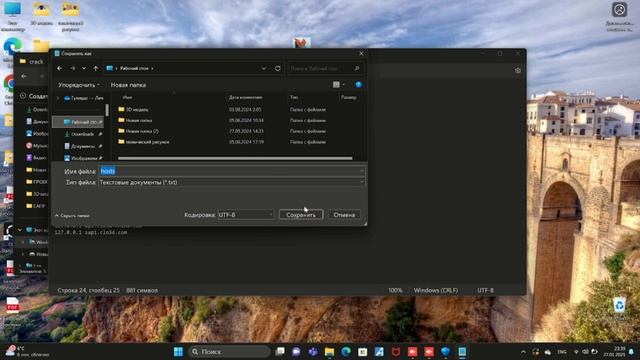Click the UTF-8 entry in Notepad status bar

click(x=485, y=290)
